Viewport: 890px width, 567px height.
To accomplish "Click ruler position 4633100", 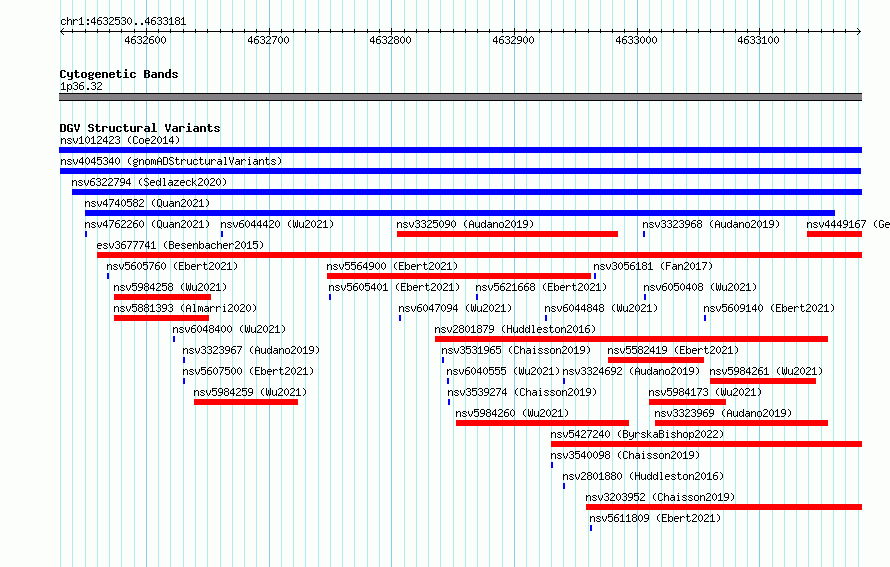I will [758, 40].
